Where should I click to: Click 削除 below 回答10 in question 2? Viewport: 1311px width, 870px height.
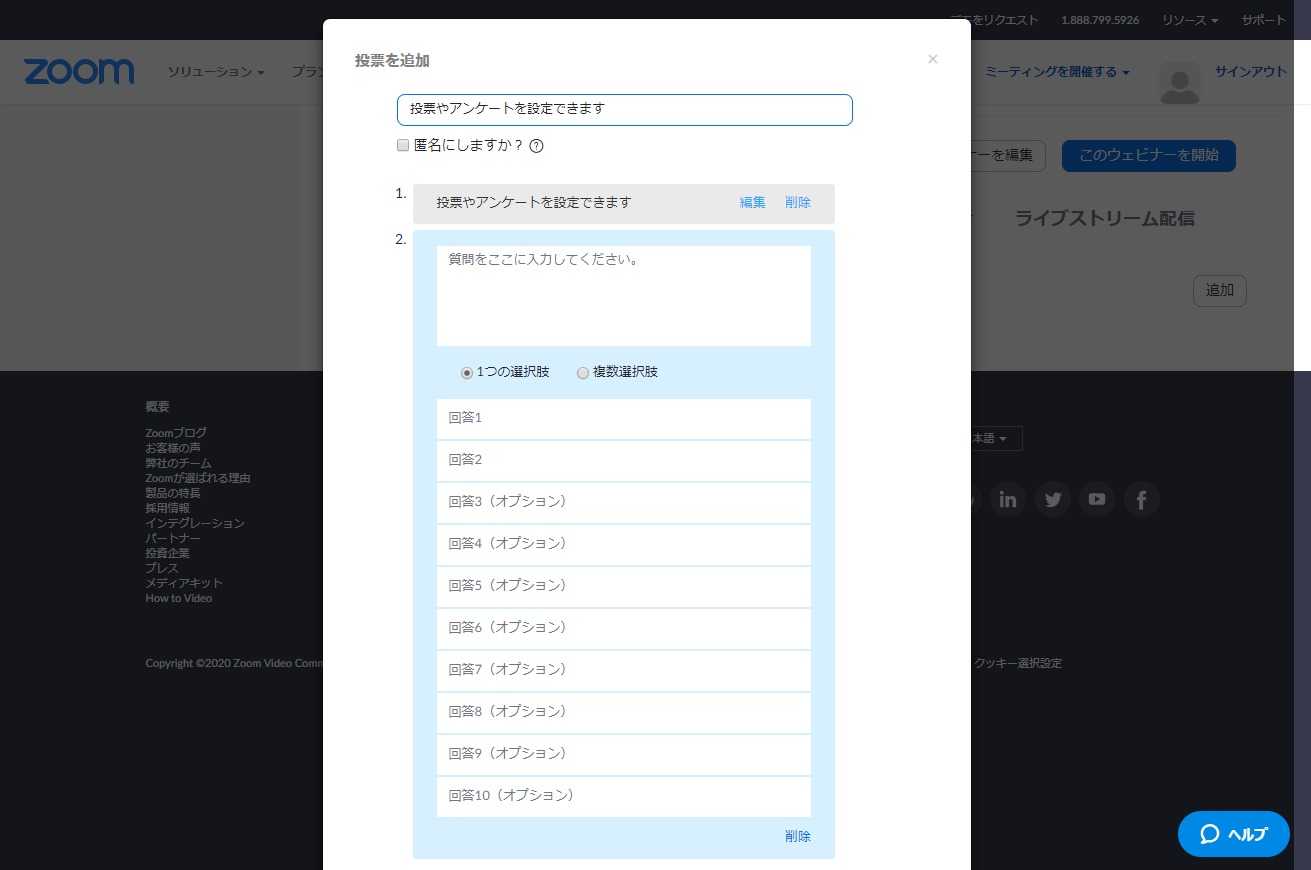pos(798,836)
